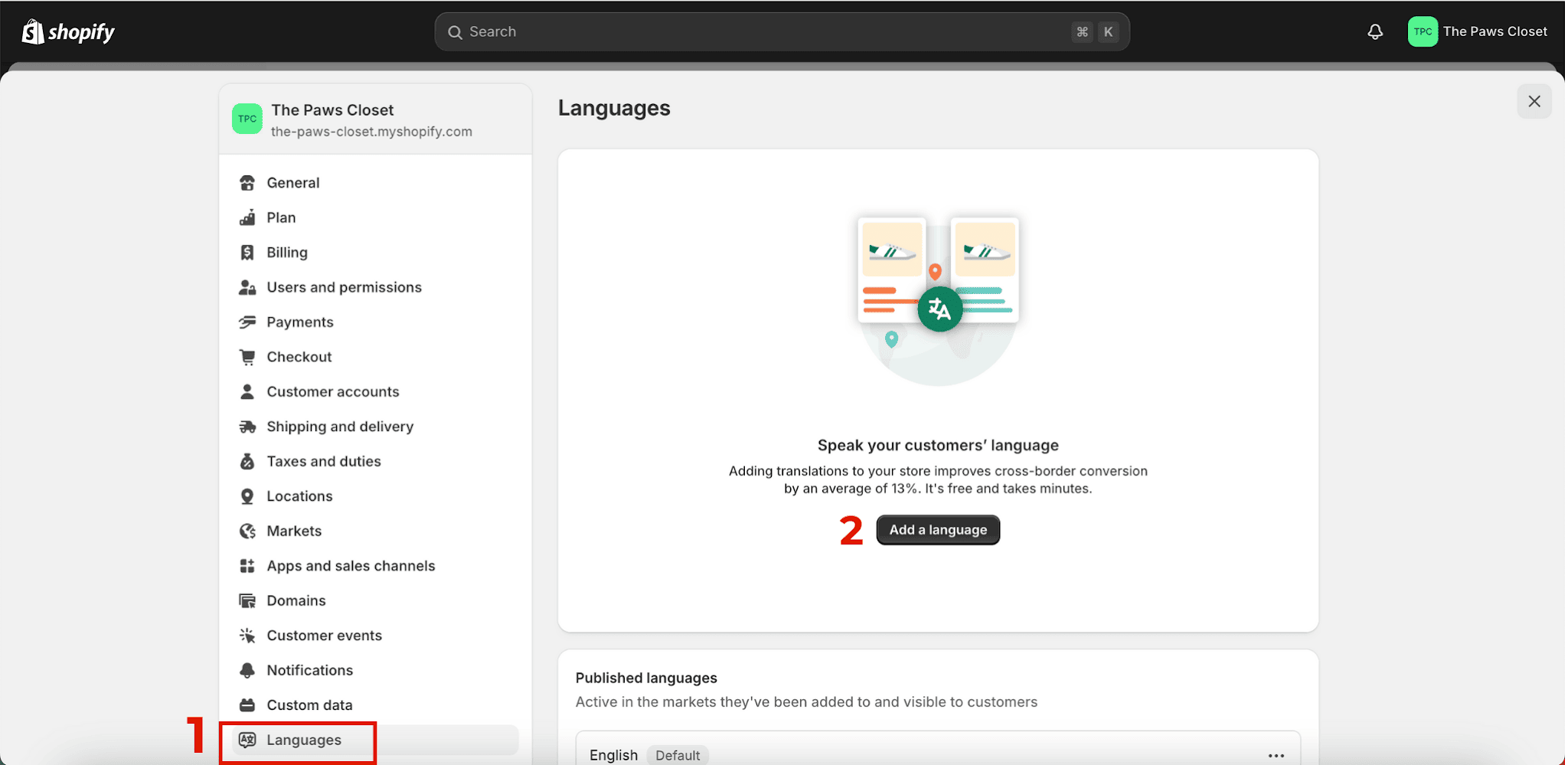This screenshot has height=765, width=1568.
Task: Select Apps and sales channels
Action: click(x=375, y=566)
